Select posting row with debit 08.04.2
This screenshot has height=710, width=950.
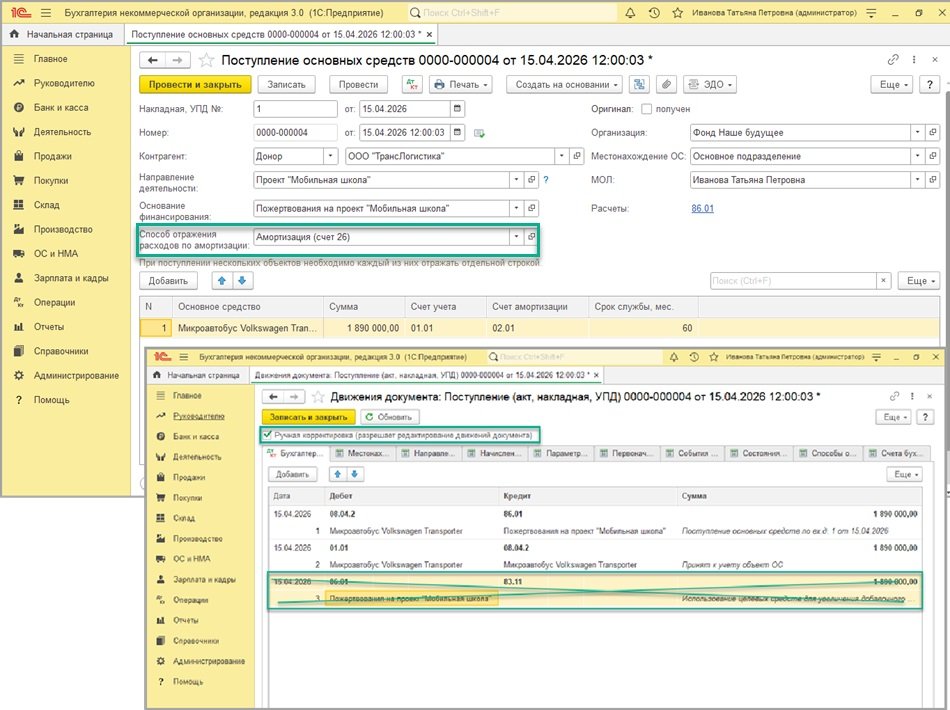(595, 522)
